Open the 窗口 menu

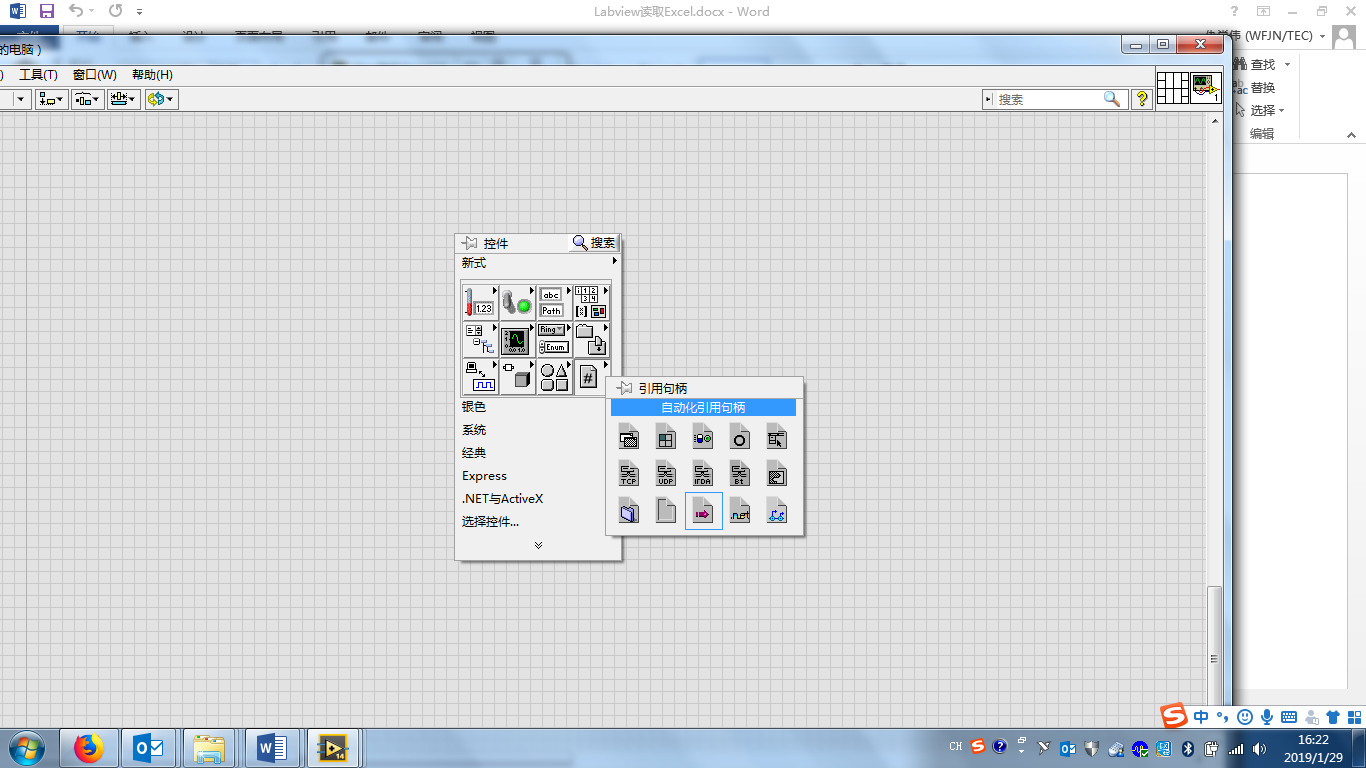92,74
